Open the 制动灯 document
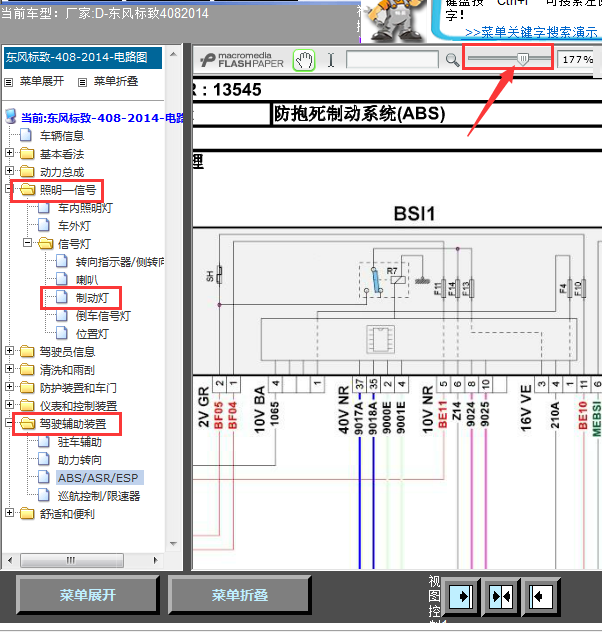 (92, 298)
